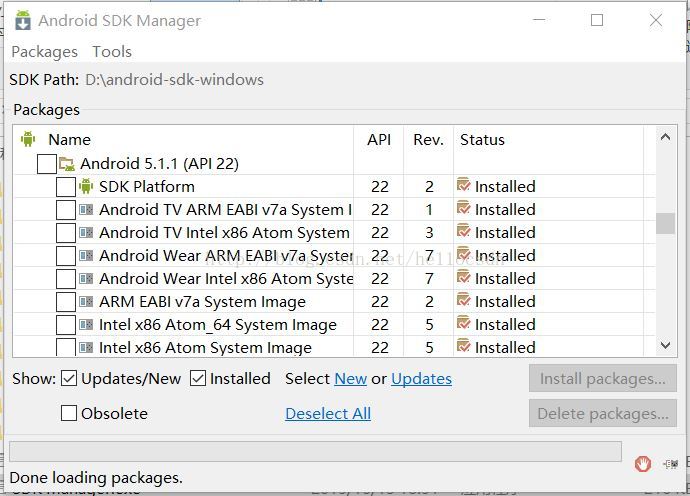690x496 pixels.
Task: Enable the Obsolete checkbox
Action: click(x=69, y=413)
